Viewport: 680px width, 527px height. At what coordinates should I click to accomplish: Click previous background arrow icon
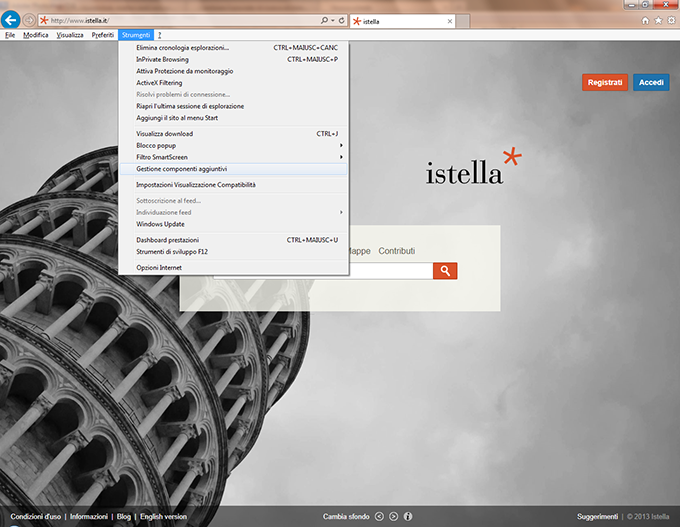tap(379, 516)
